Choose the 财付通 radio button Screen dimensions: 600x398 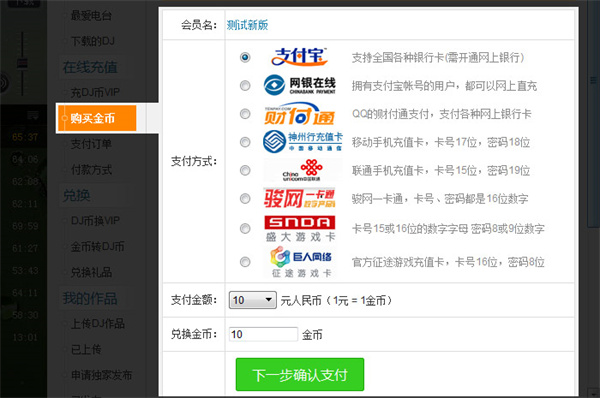[245, 114]
